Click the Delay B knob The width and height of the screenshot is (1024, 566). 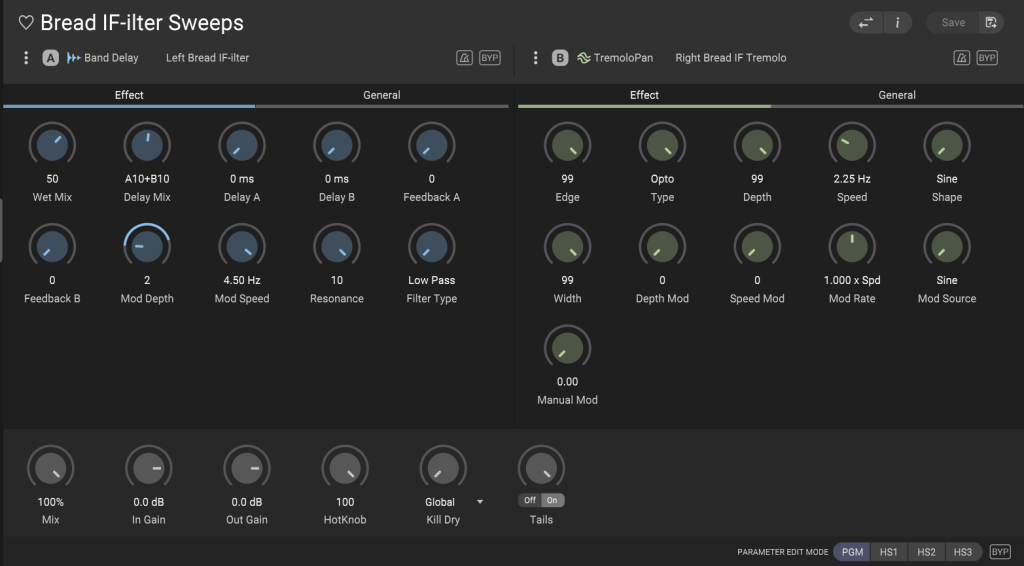(337, 145)
